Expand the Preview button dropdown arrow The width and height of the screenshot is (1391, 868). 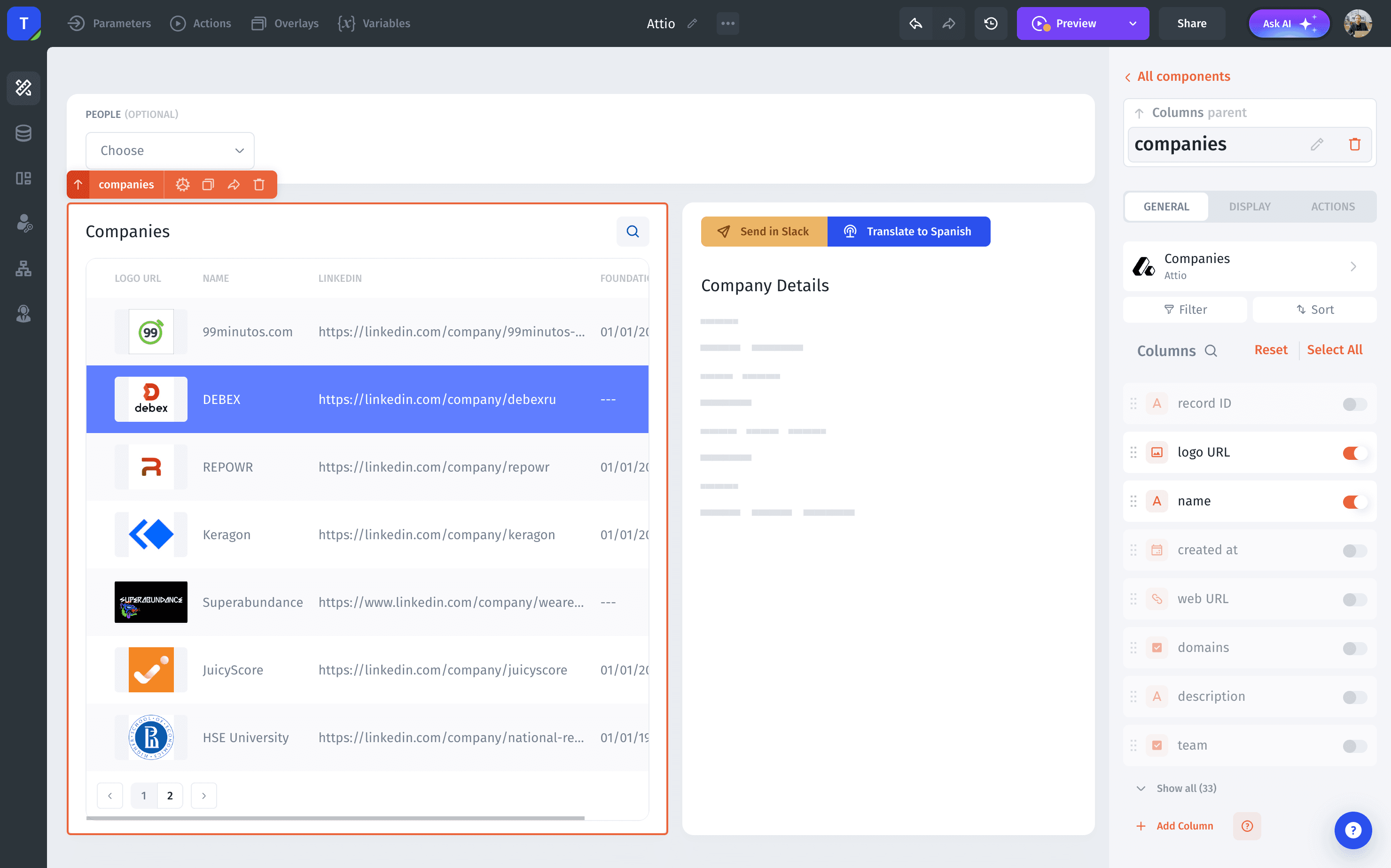[1133, 23]
